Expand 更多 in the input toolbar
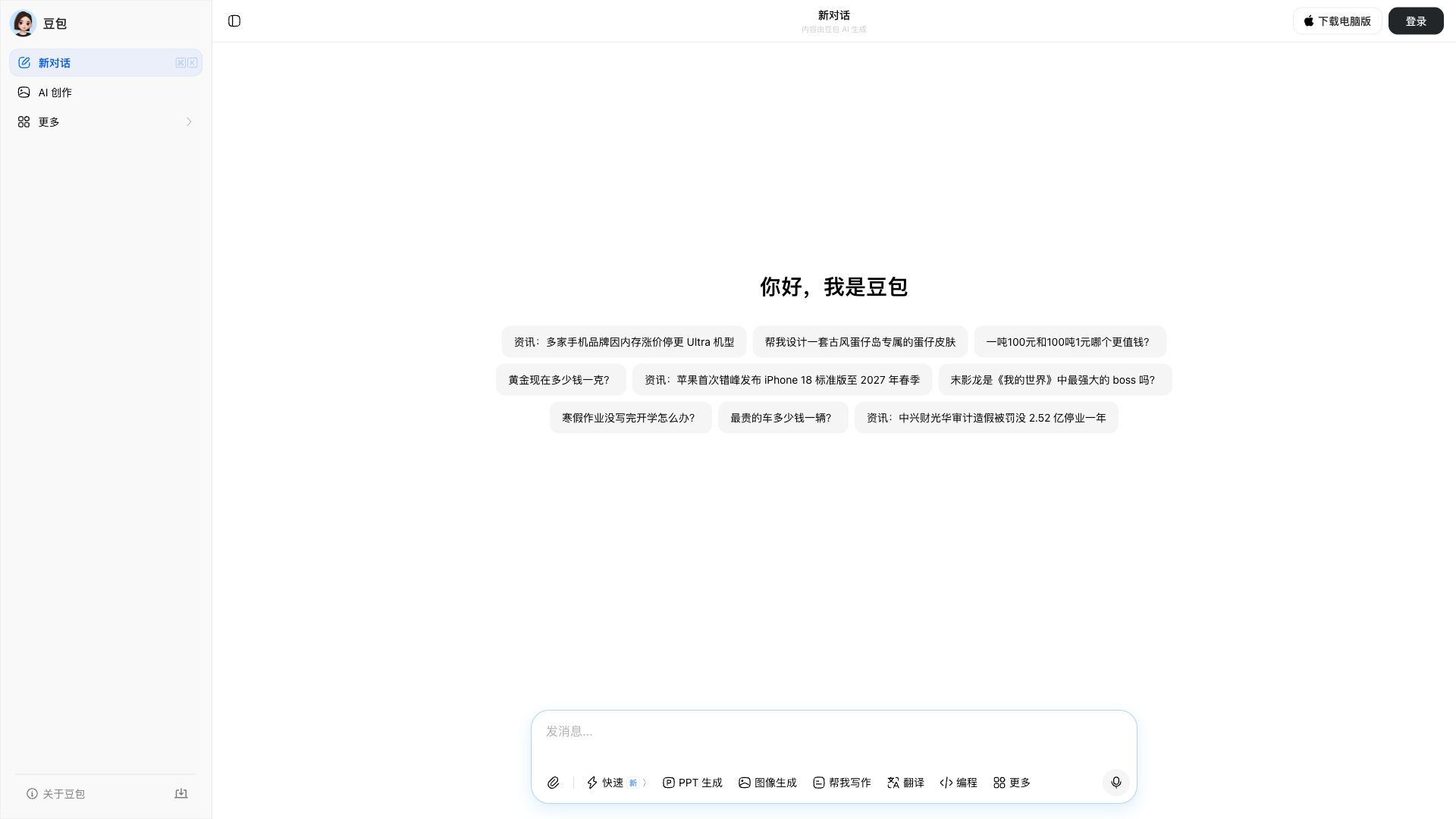This screenshot has width=1456, height=819. tap(1012, 783)
